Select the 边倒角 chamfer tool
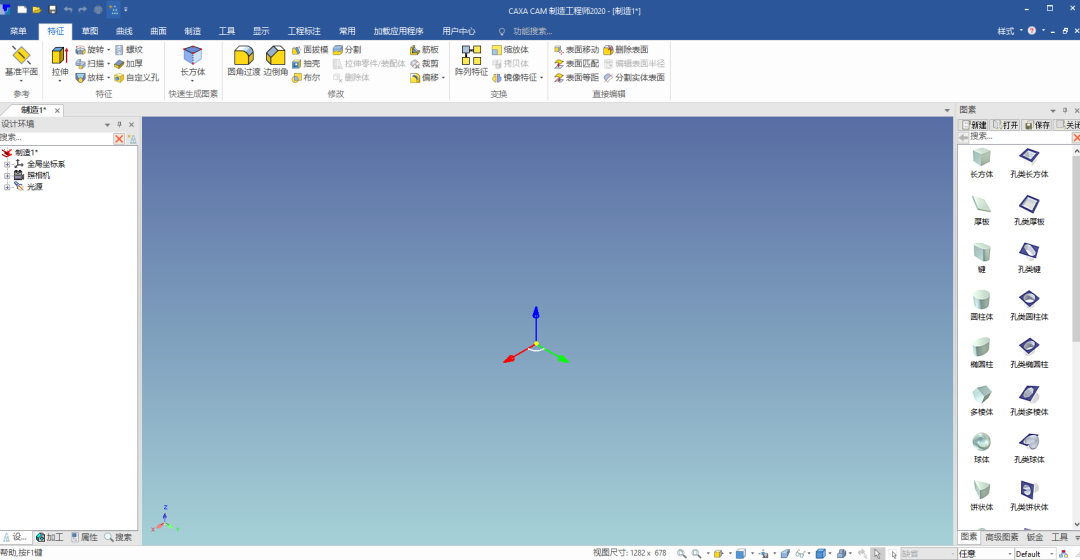 [276, 62]
